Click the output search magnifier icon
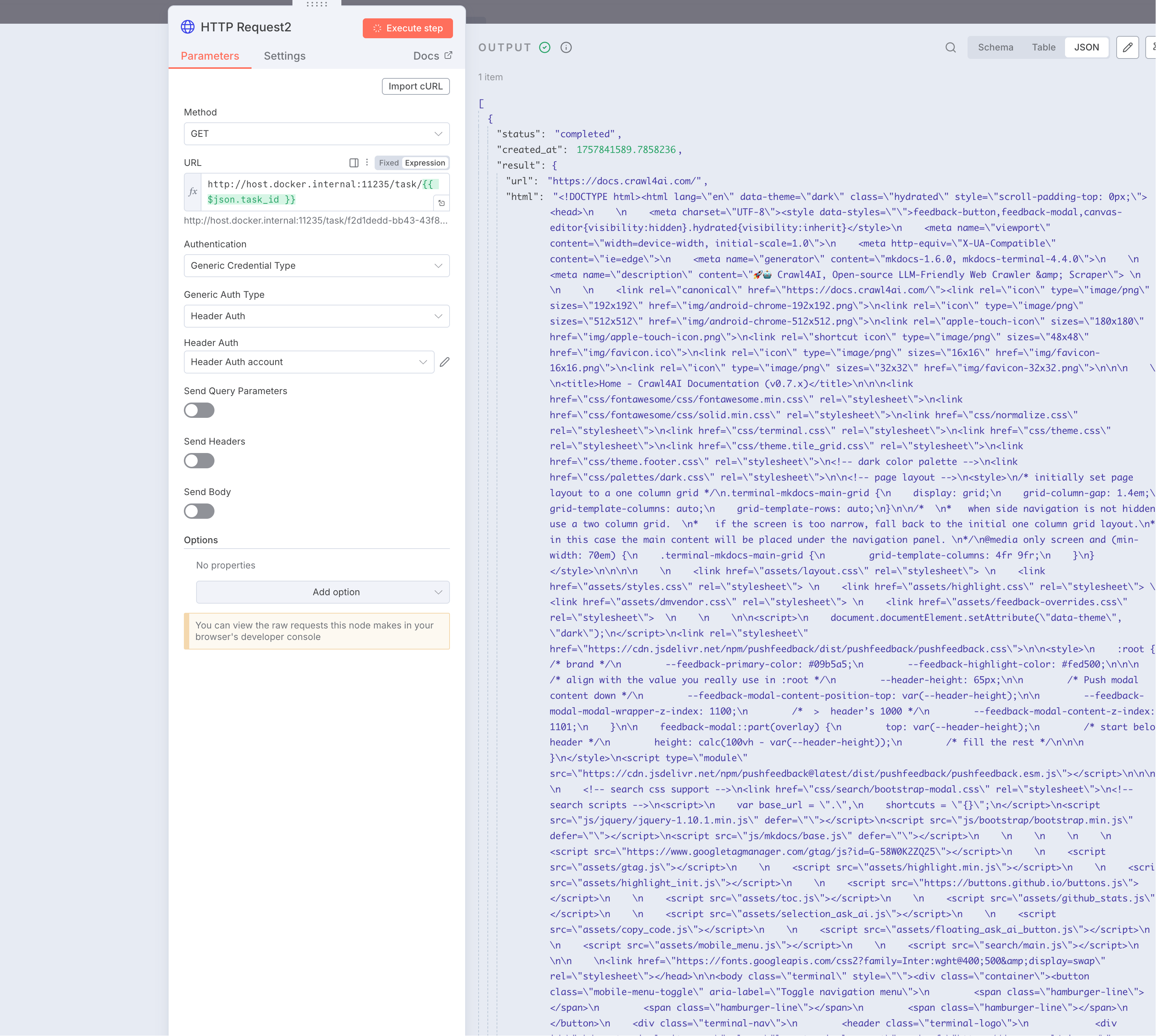The height and width of the screenshot is (1036, 1156). (x=950, y=47)
